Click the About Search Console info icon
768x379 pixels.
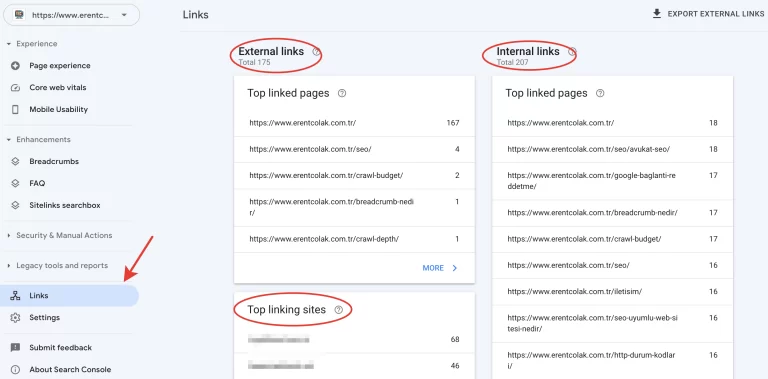[15, 370]
